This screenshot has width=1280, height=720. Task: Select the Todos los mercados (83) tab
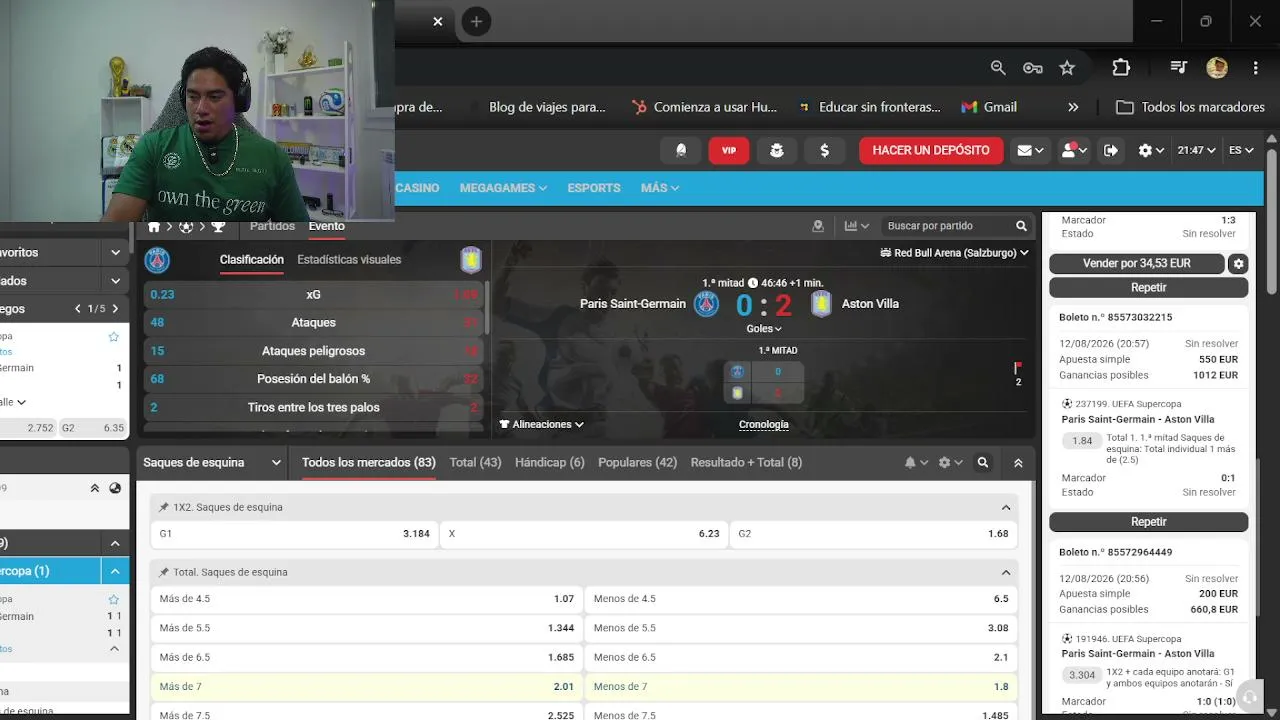[x=369, y=463]
